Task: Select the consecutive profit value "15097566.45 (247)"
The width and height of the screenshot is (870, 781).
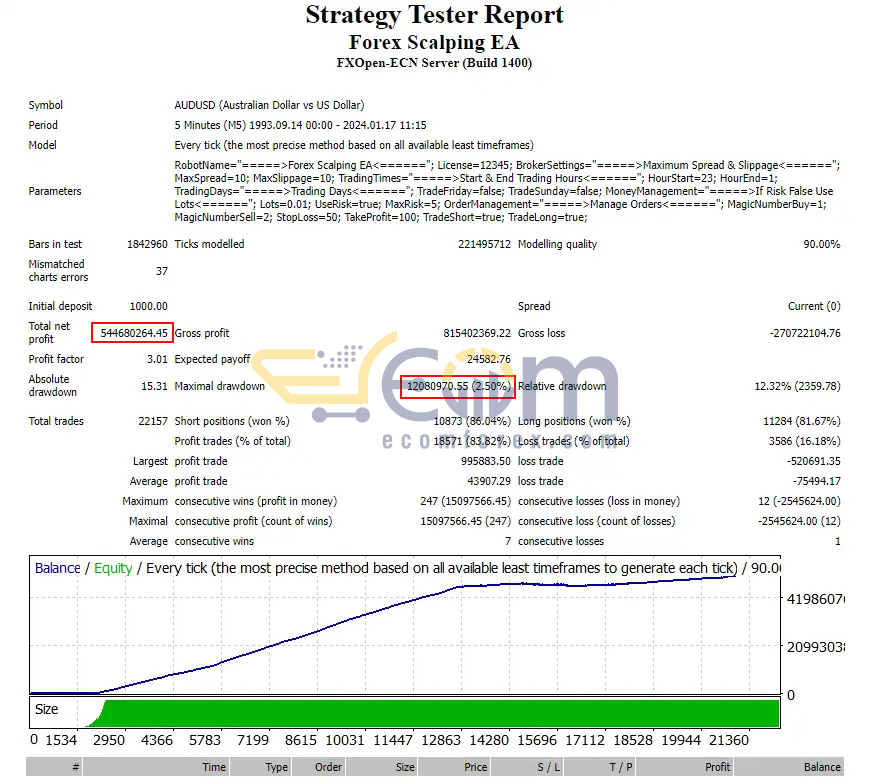Action: 466,521
